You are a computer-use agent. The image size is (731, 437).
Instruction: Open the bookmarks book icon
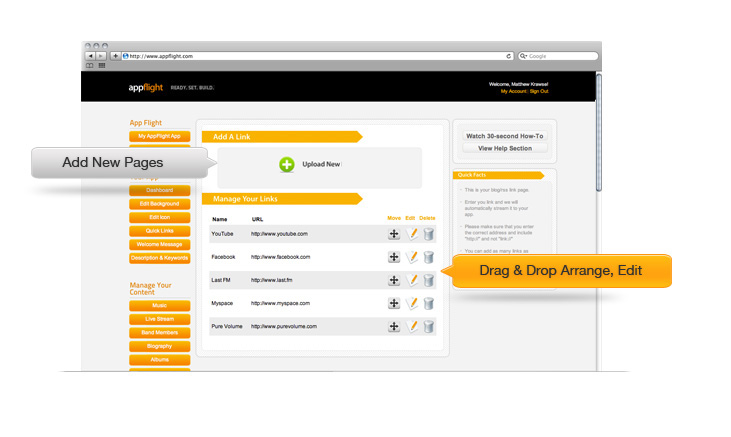90,66
